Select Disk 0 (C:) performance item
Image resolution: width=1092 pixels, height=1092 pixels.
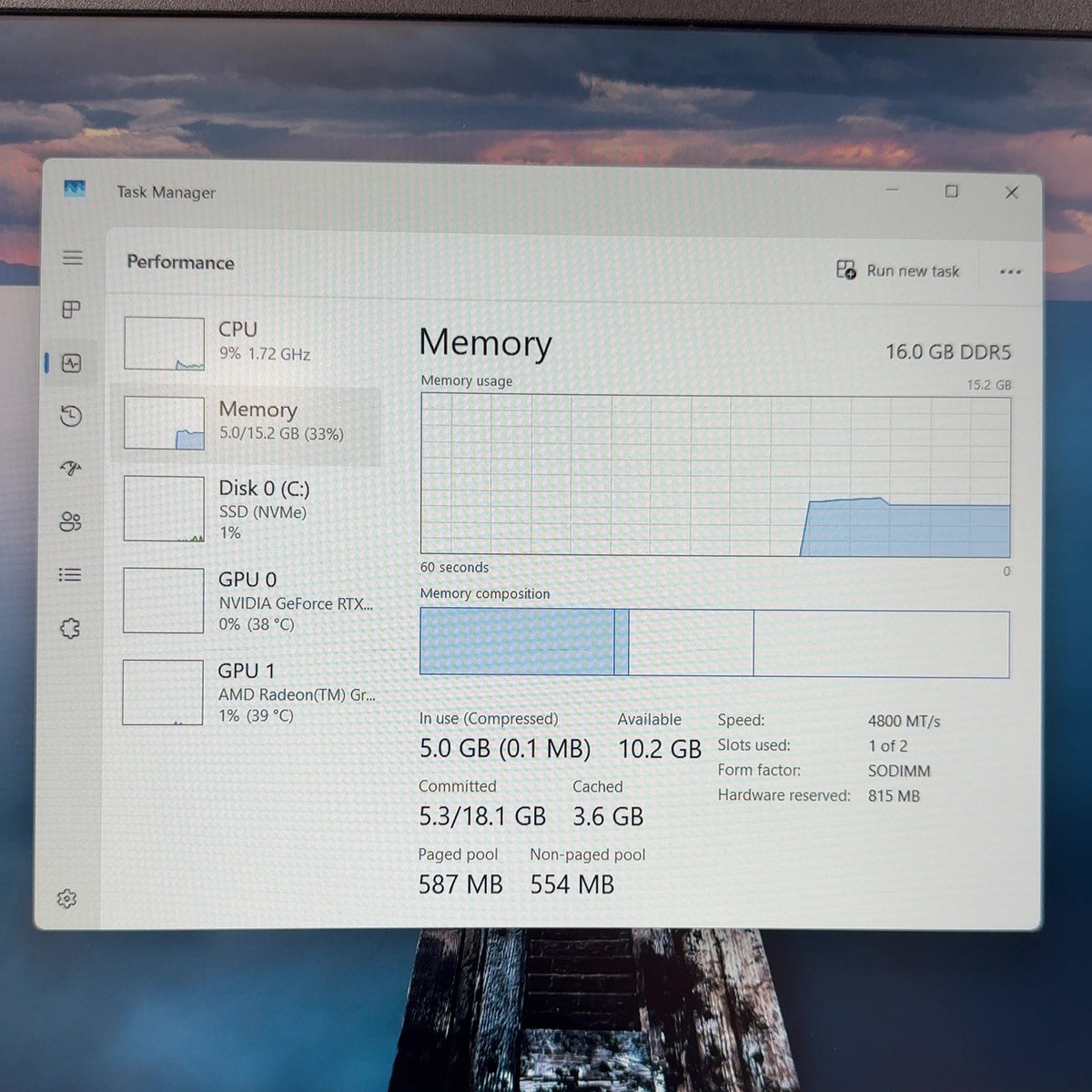(x=246, y=510)
